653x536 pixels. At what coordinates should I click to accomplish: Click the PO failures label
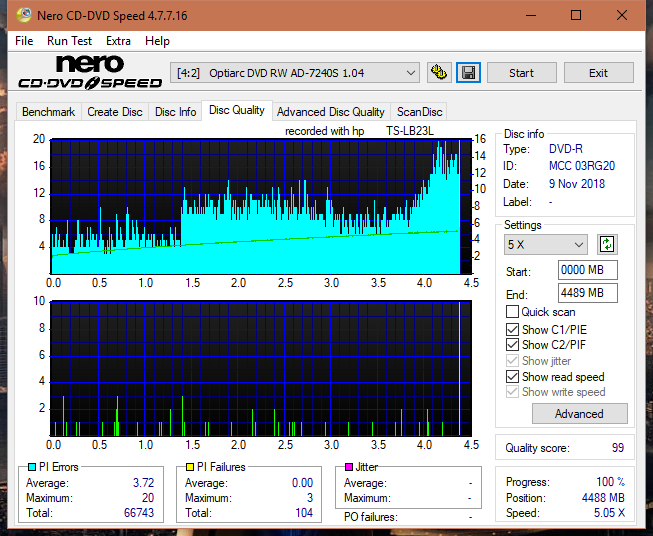(x=371, y=517)
